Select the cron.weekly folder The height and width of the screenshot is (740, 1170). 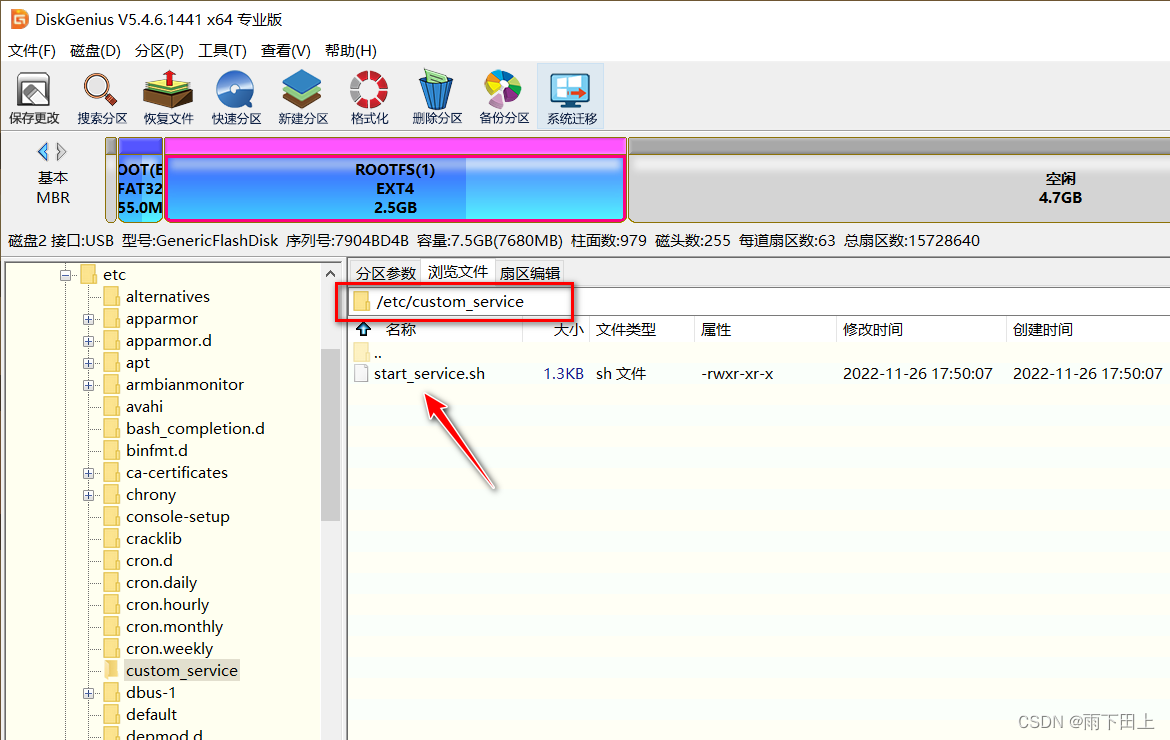[169, 649]
